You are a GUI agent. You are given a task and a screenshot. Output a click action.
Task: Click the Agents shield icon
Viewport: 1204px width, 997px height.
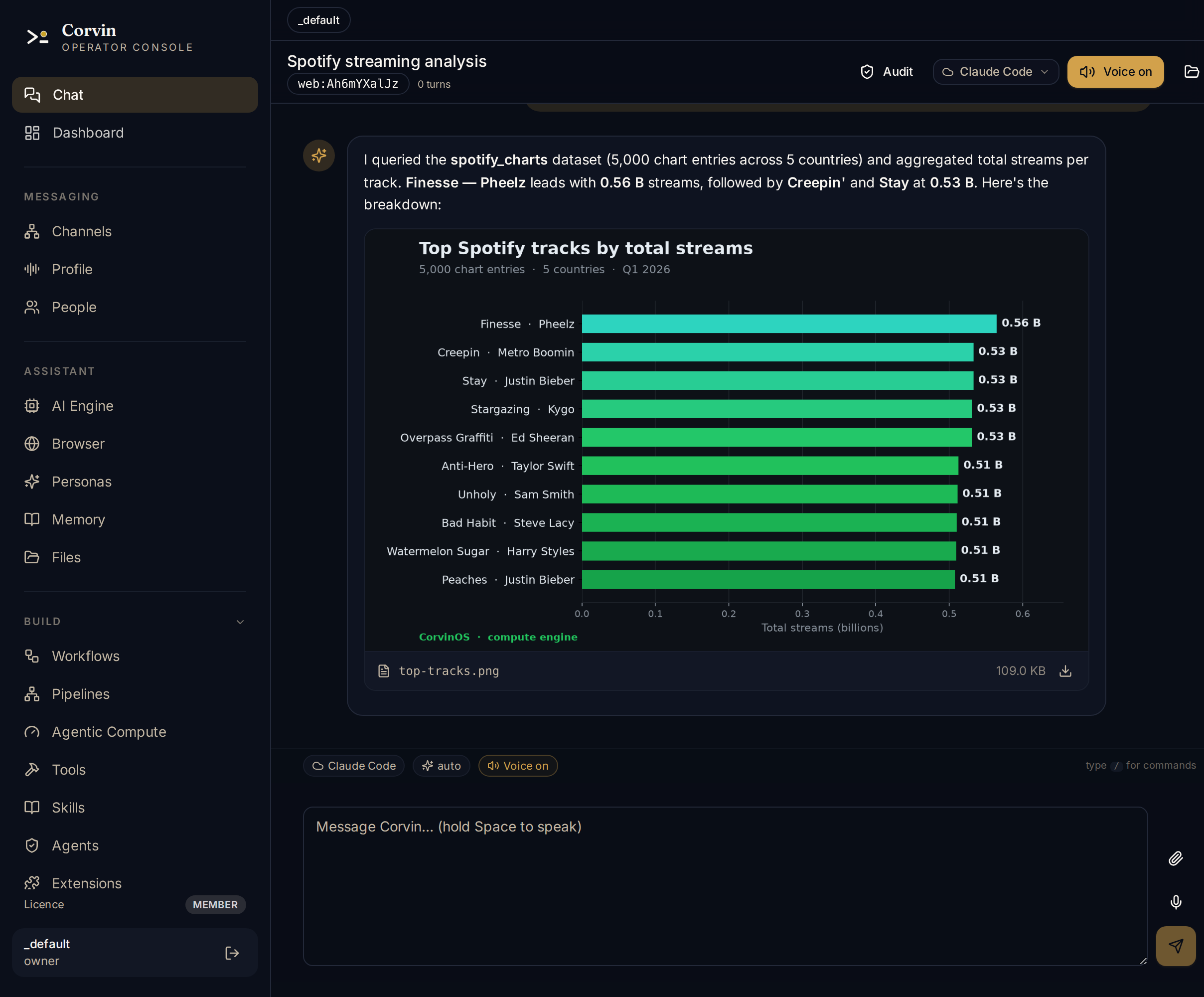(x=32, y=845)
